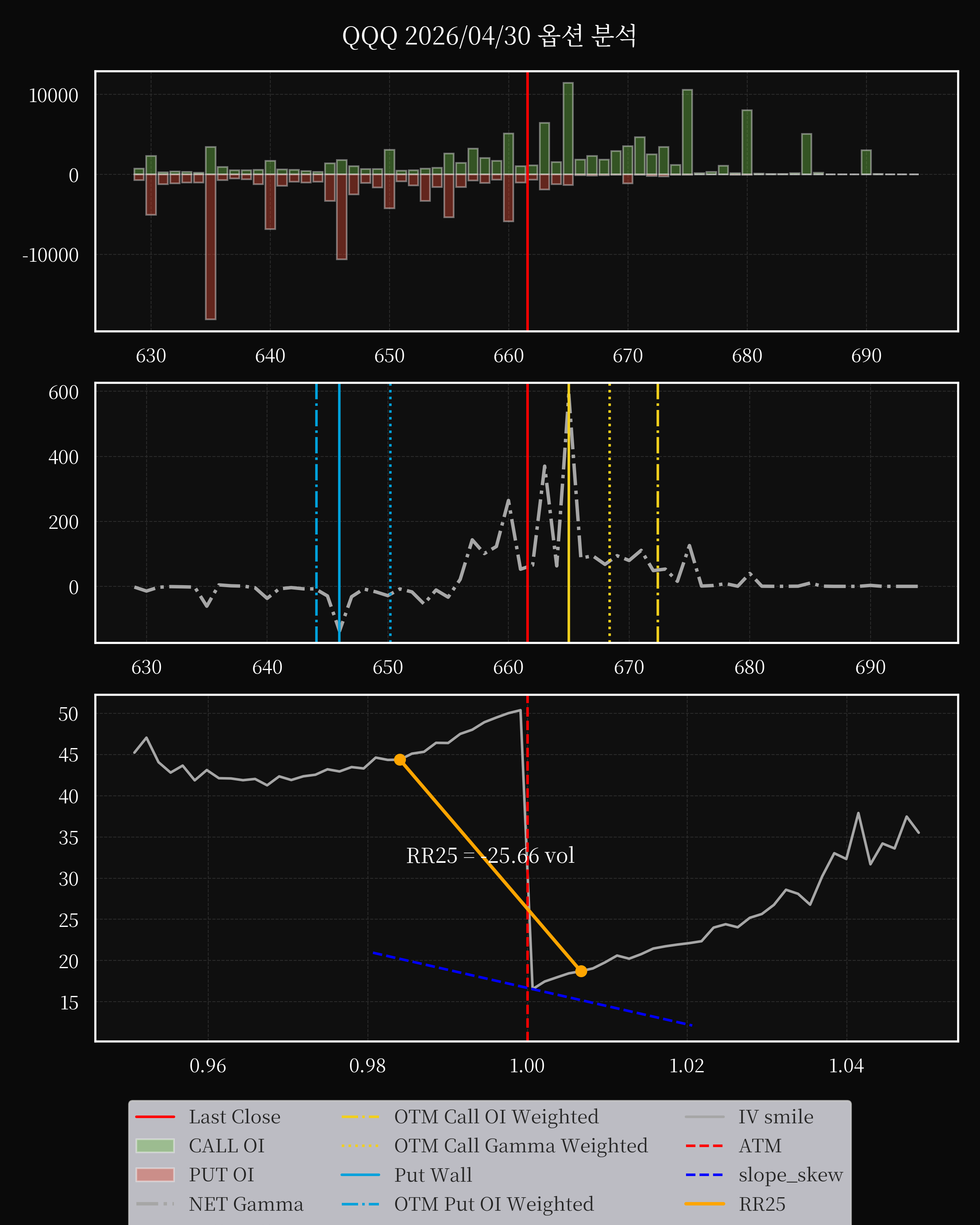Click the green CALL OI legend swatch
The image size is (980, 1225).
[x=155, y=1145]
